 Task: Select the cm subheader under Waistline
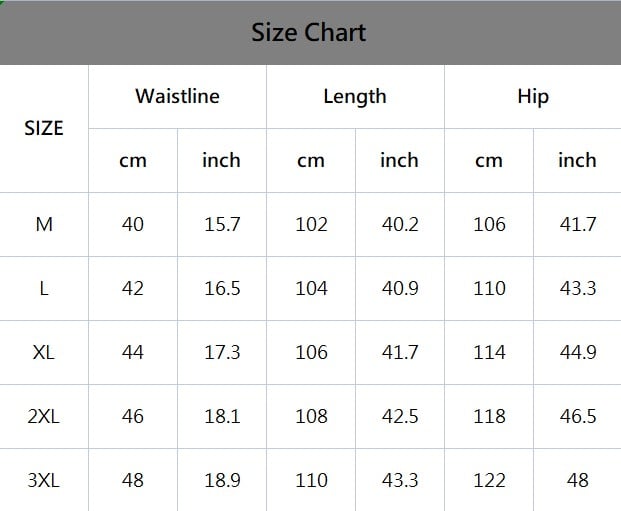tap(133, 160)
